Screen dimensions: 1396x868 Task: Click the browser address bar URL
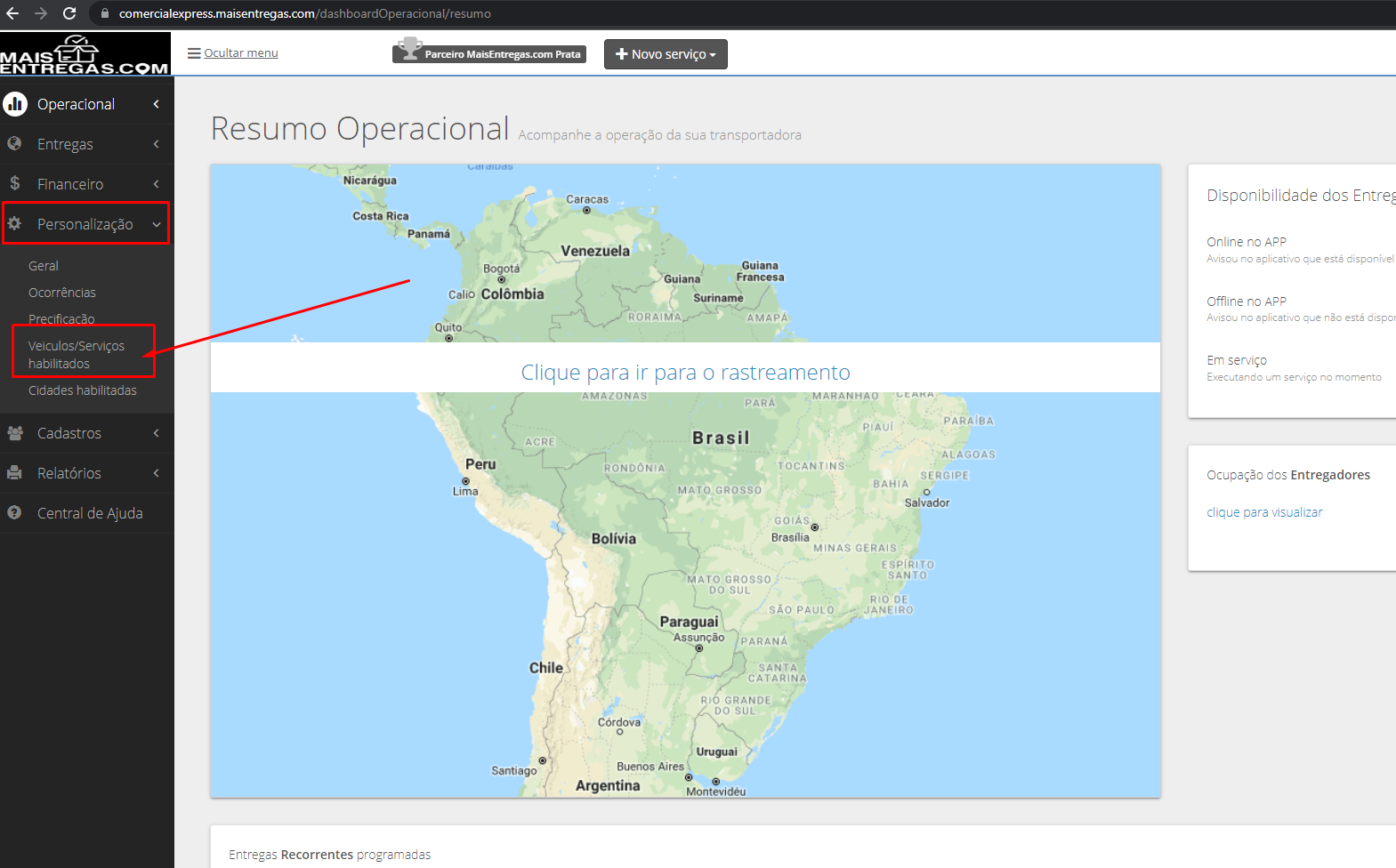[305, 14]
